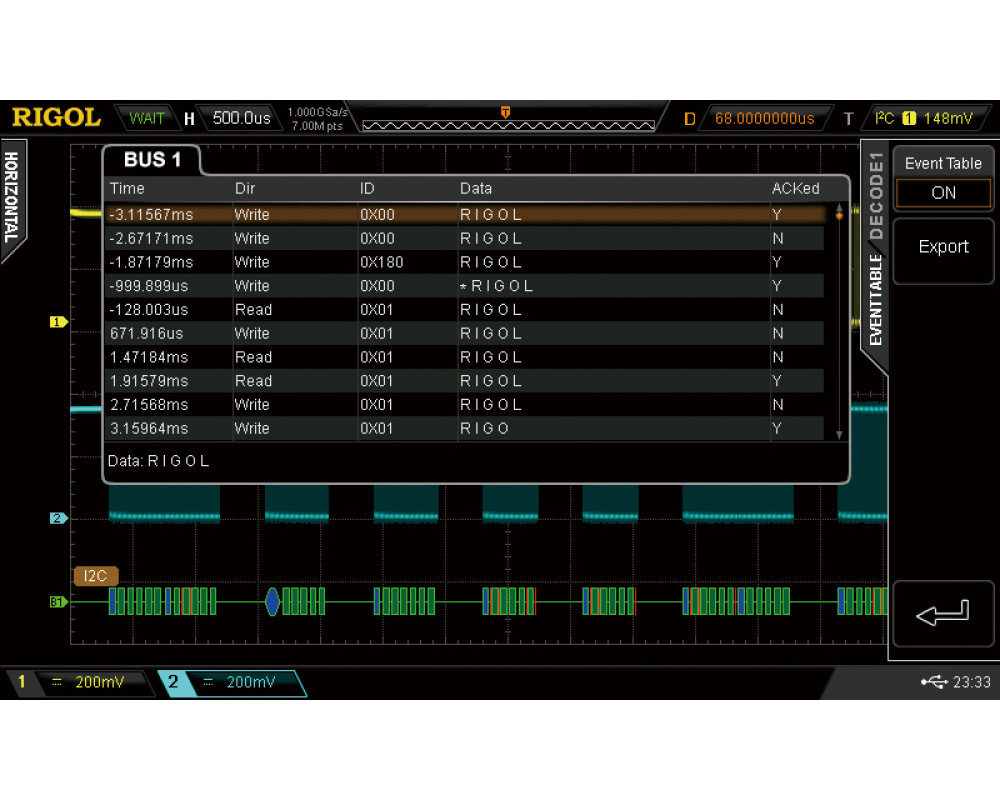Click the USB connection status icon
Viewport: 1000px width, 800px height.
(934, 682)
